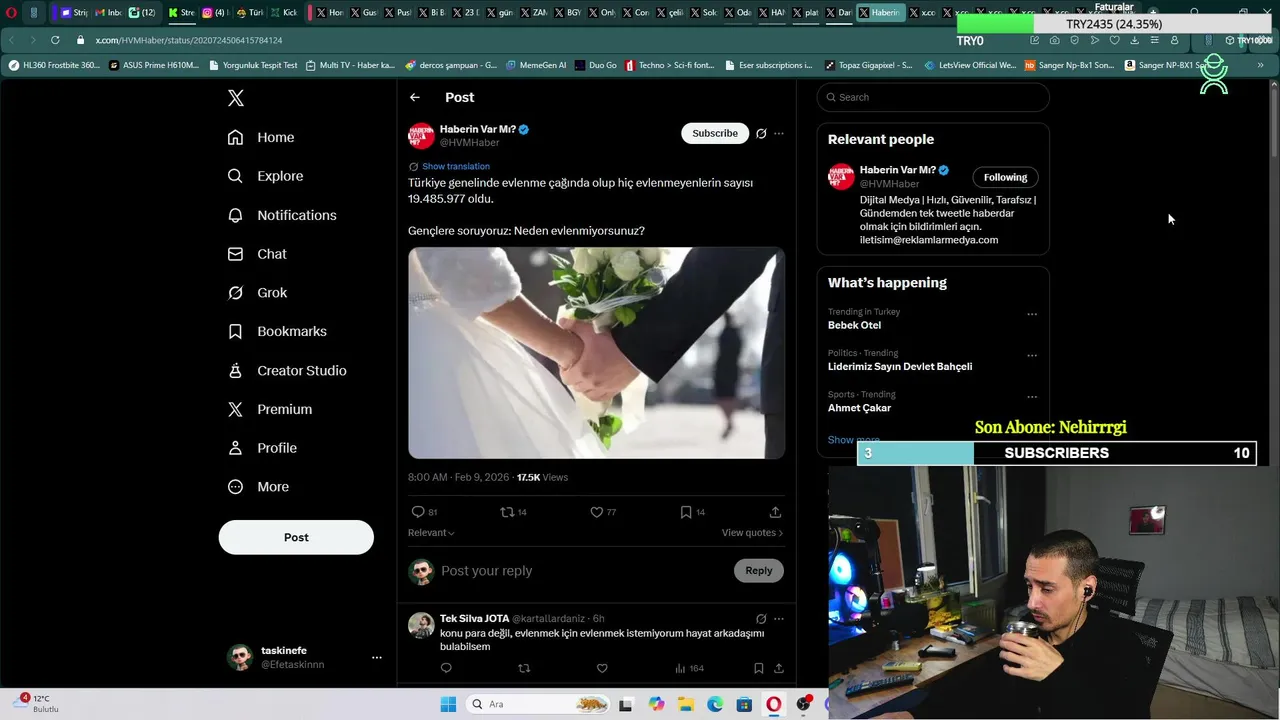Open options for Devlet Bahçeli trend
The width and height of the screenshot is (1280, 720).
click(x=1032, y=355)
